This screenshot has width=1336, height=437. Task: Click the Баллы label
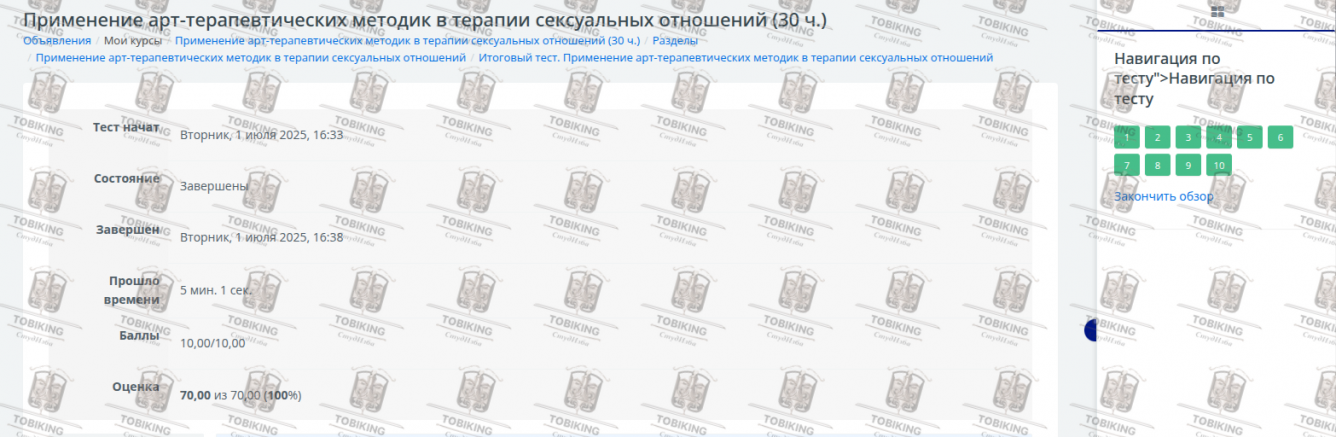click(140, 336)
